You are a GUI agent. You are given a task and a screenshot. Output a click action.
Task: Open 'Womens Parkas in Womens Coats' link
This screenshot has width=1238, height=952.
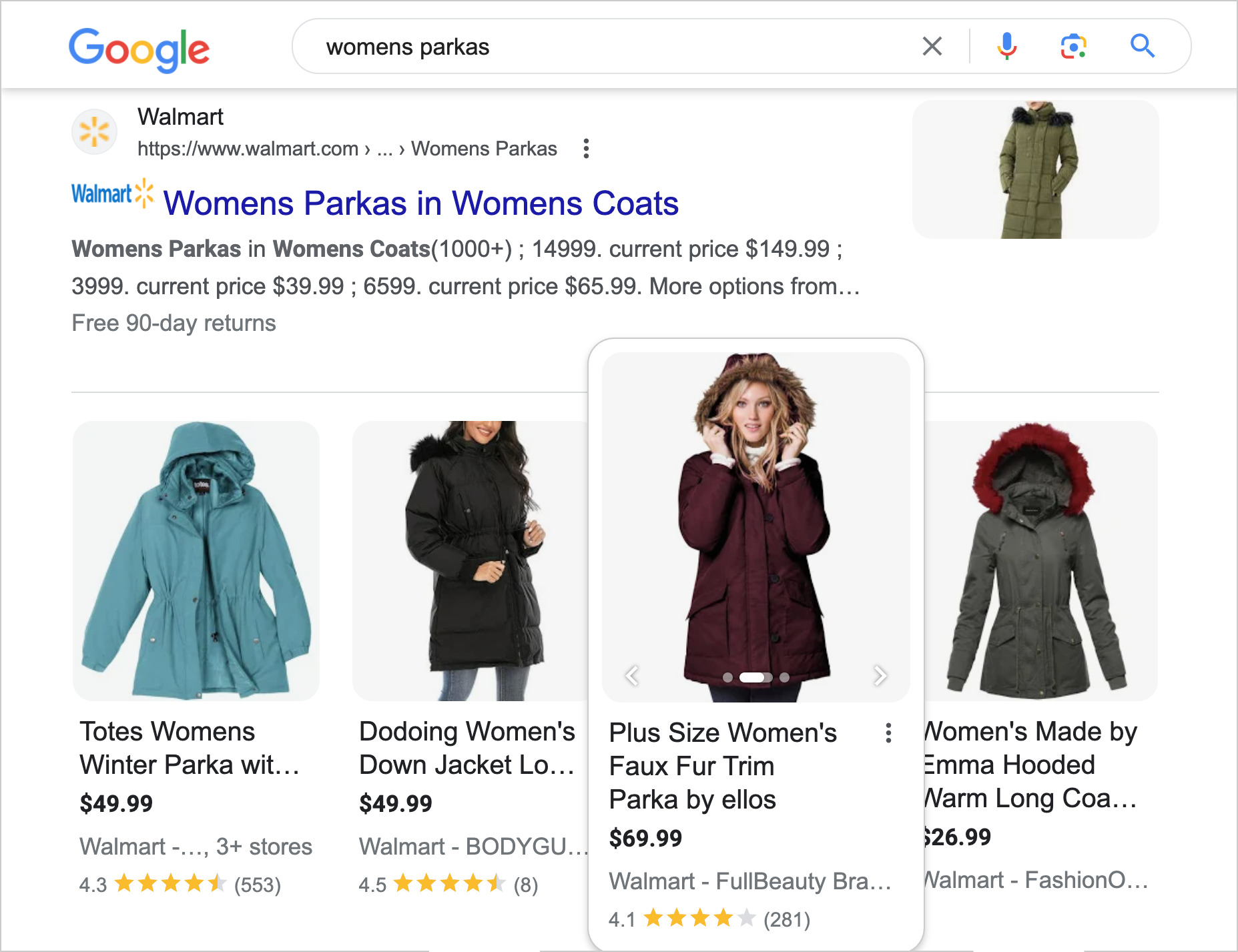420,203
